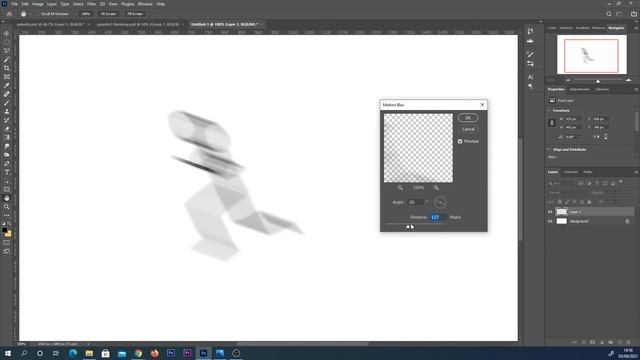Click Cancel in Motion Blur dialog
The width and height of the screenshot is (640, 360).
[x=468, y=129]
